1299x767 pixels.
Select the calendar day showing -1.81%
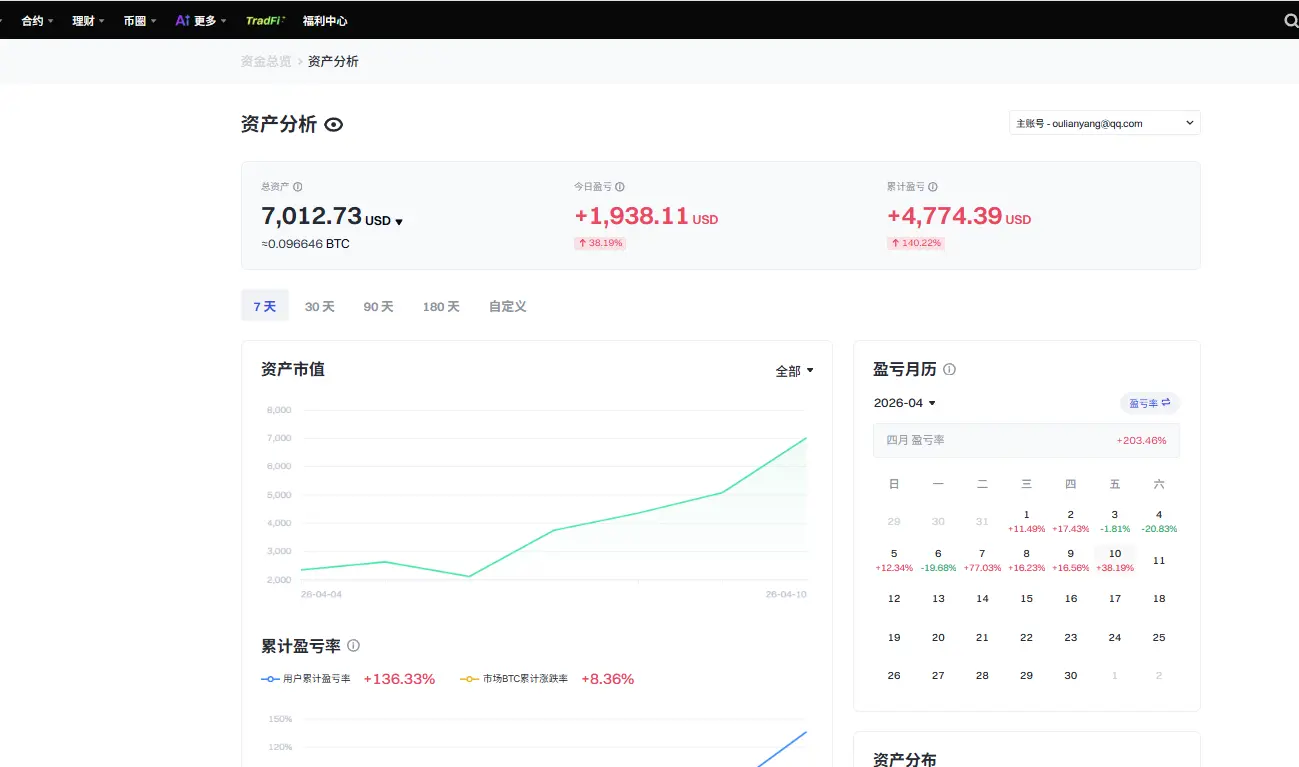[1115, 521]
